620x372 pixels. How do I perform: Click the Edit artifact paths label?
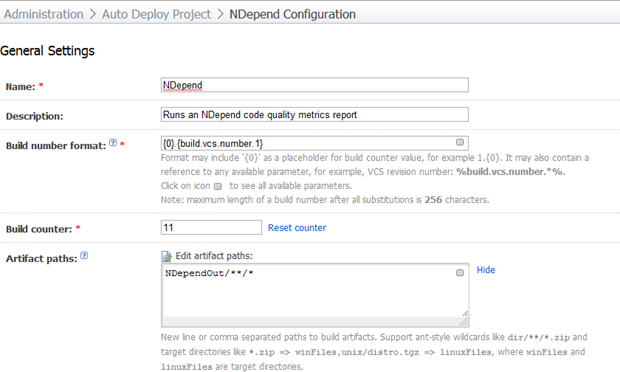coord(214,256)
